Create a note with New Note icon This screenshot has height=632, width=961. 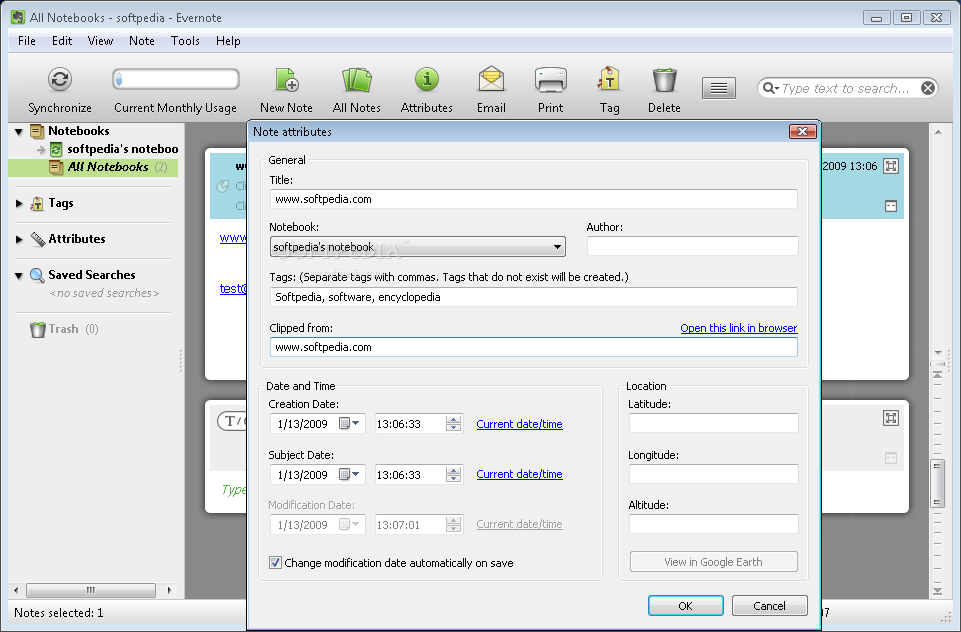point(286,80)
